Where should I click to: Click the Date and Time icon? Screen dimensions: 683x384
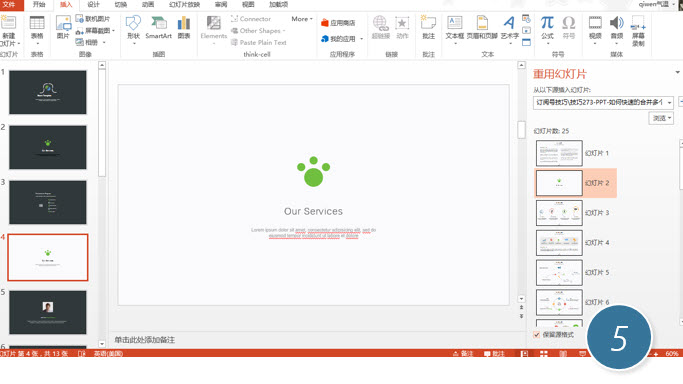[x=526, y=19]
